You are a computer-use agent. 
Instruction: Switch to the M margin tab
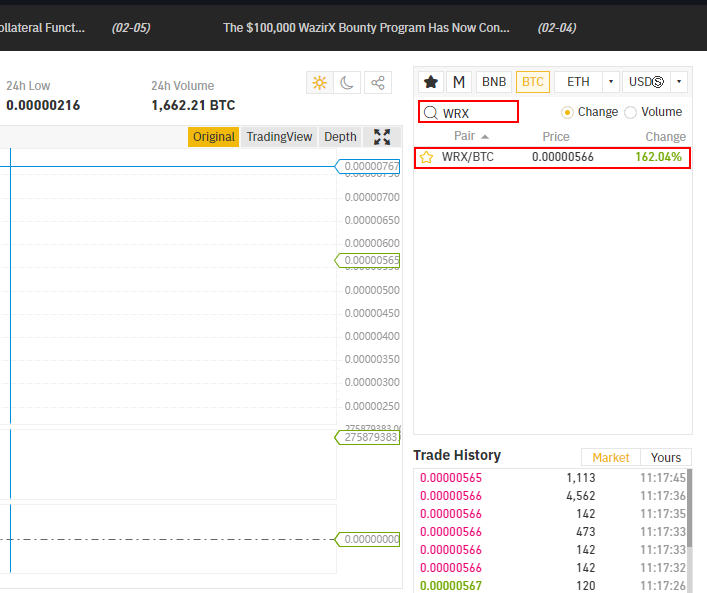[x=459, y=82]
